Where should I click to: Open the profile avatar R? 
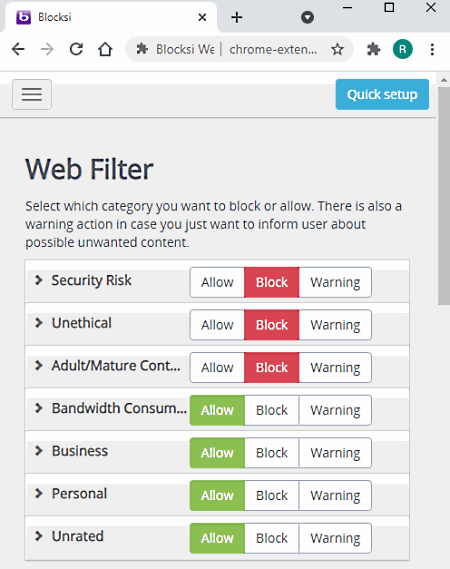[x=402, y=49]
